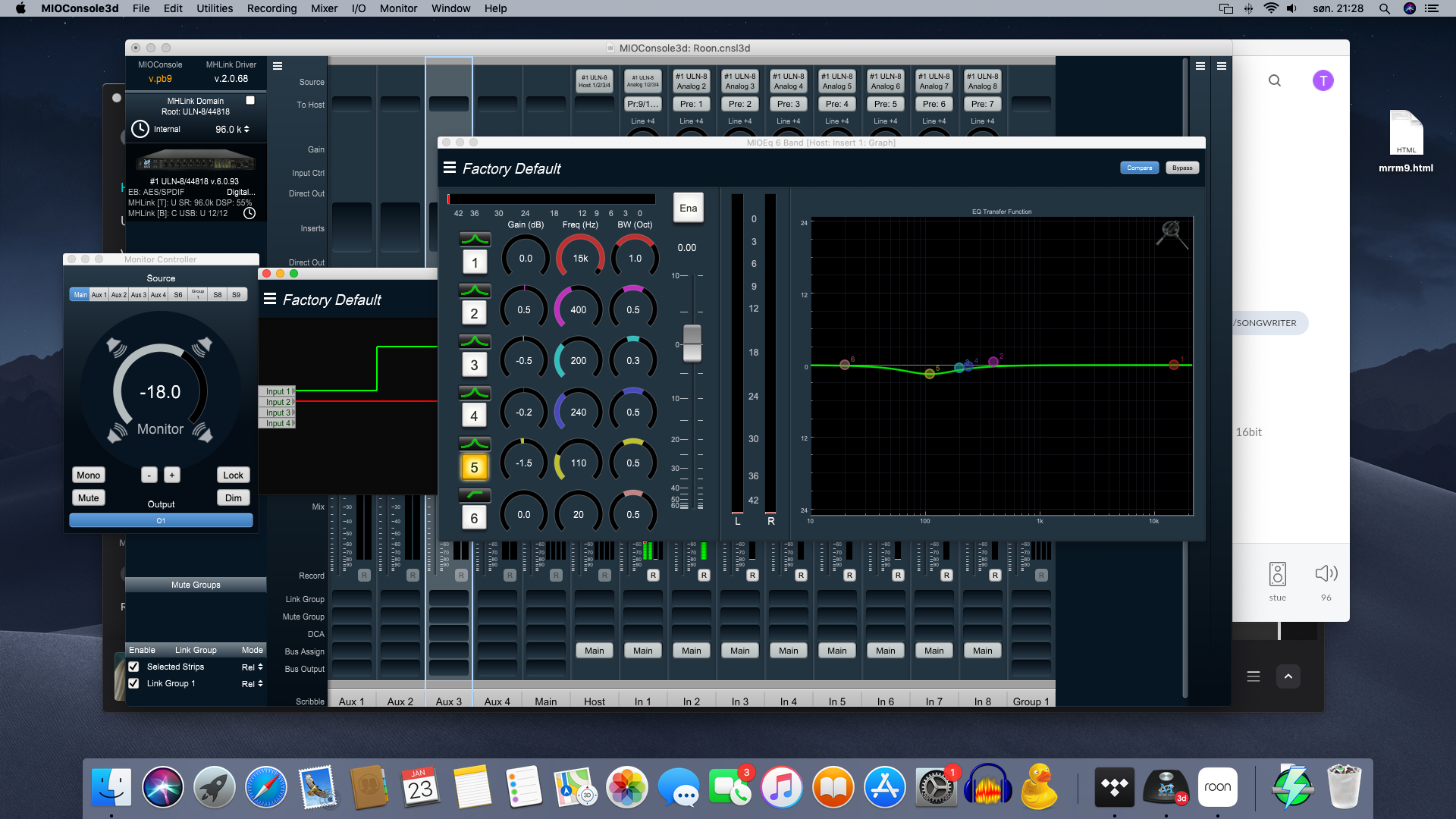
Task: Open Cyberduck from the dock
Action: pos(1039,787)
